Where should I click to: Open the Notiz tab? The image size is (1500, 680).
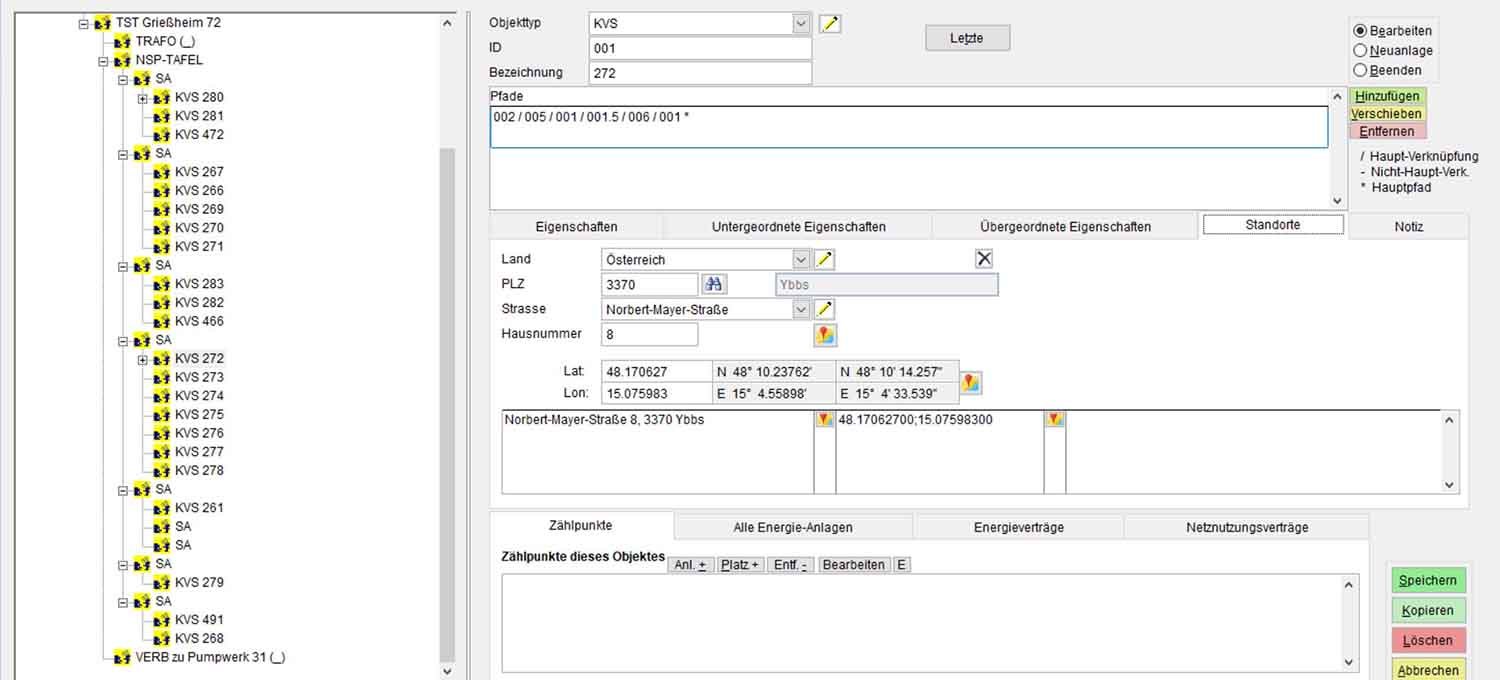1408,227
